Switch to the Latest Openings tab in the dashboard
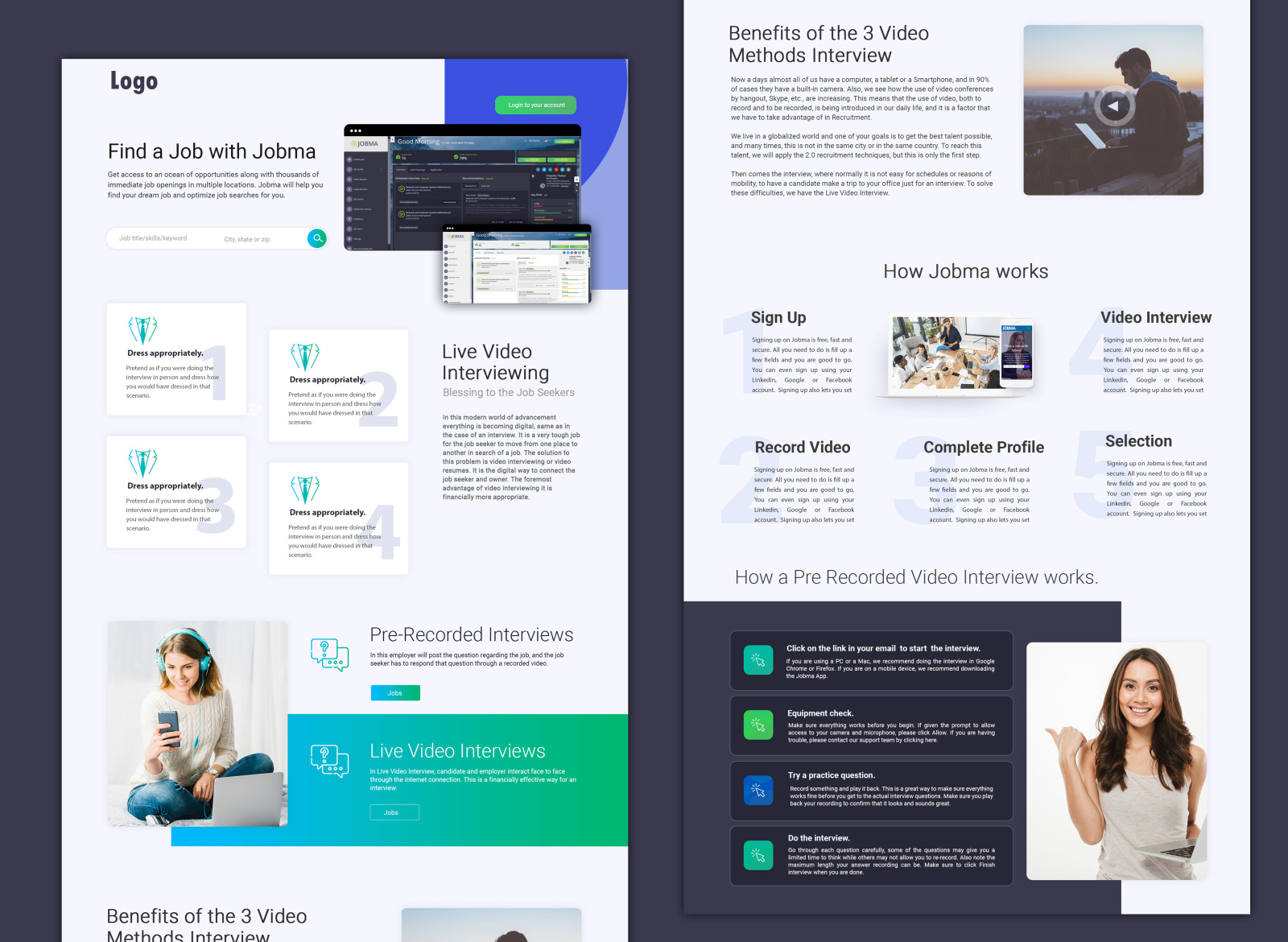The width and height of the screenshot is (1288, 942). 418,170
